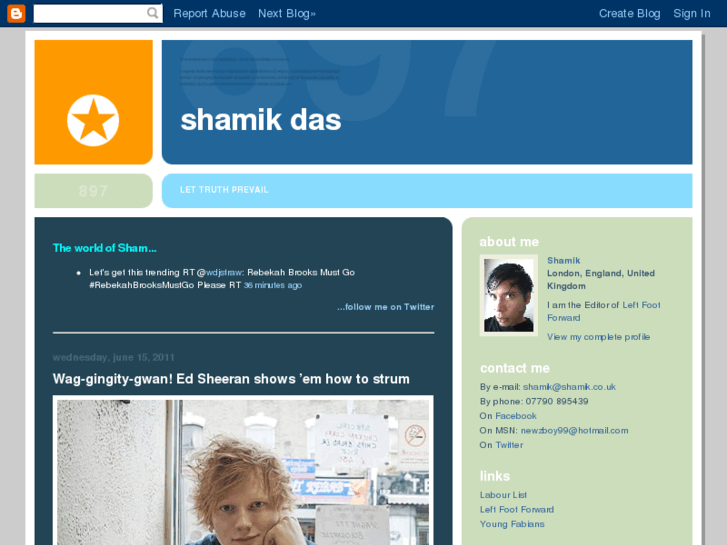Open Labour List in links
Screen dimensions: 727x545
click(x=503, y=495)
